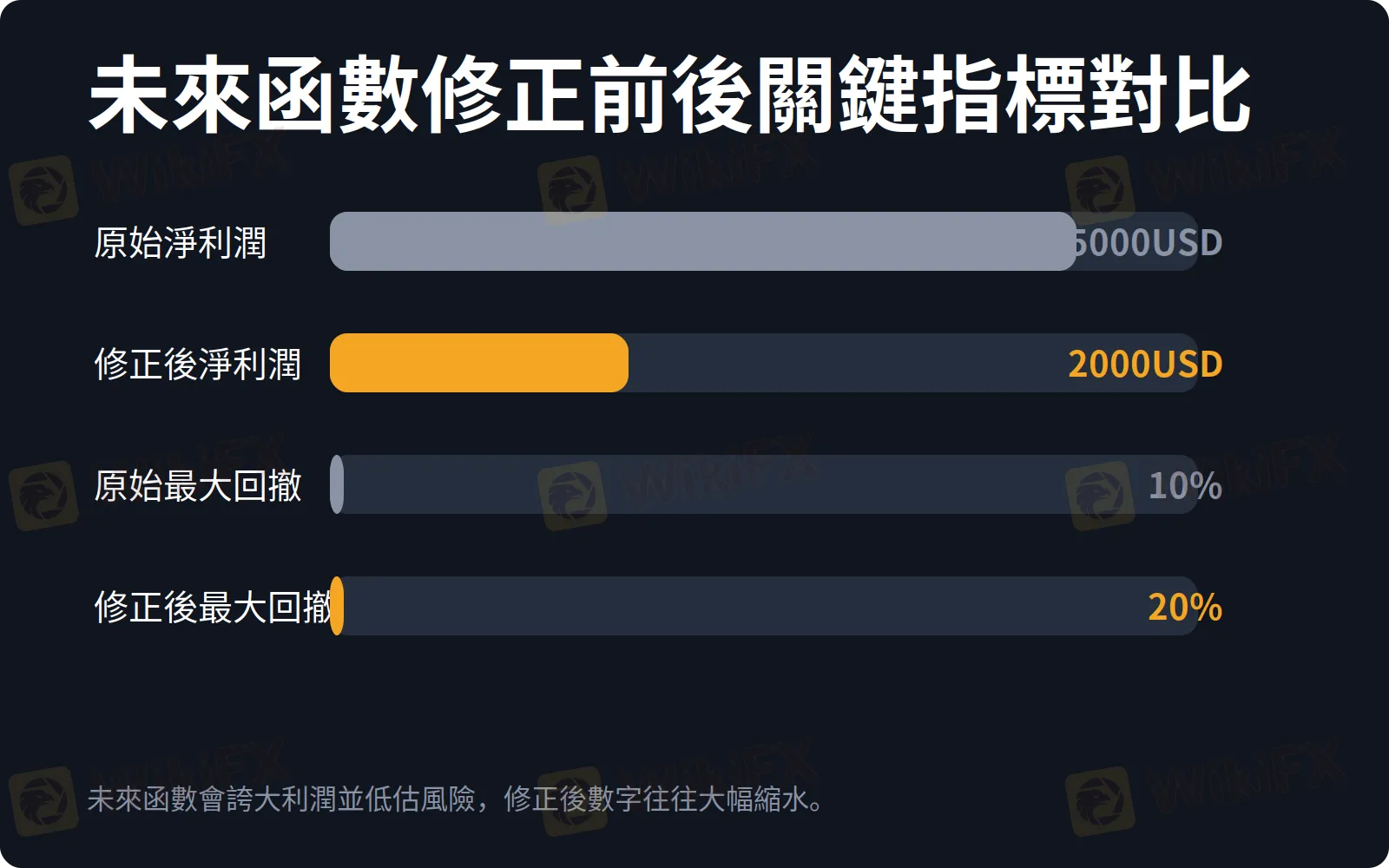
Task: Click the WikiFX watermark logo at top left
Action: click(x=43, y=190)
